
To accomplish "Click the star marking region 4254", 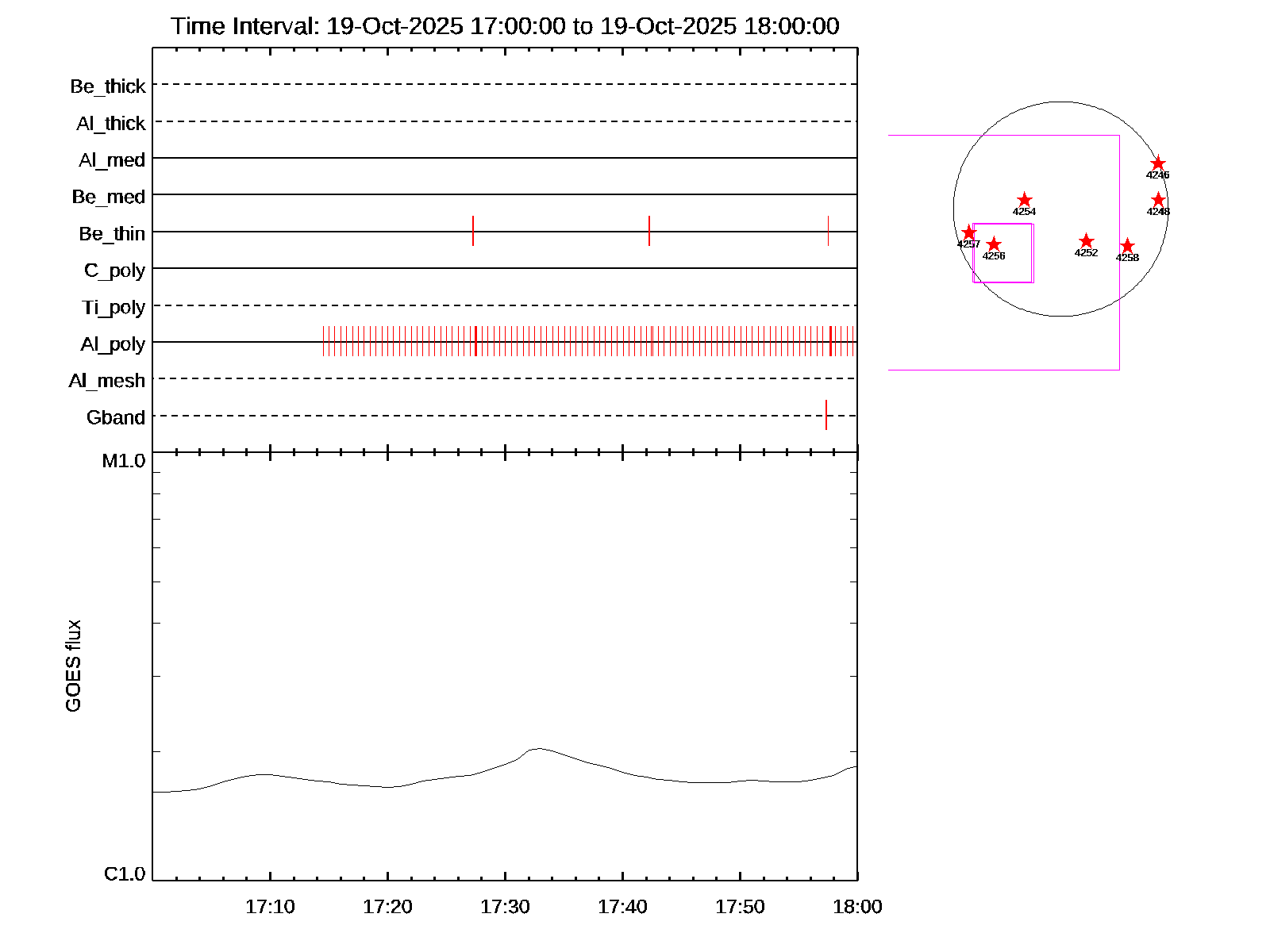I will pyautogui.click(x=1024, y=200).
